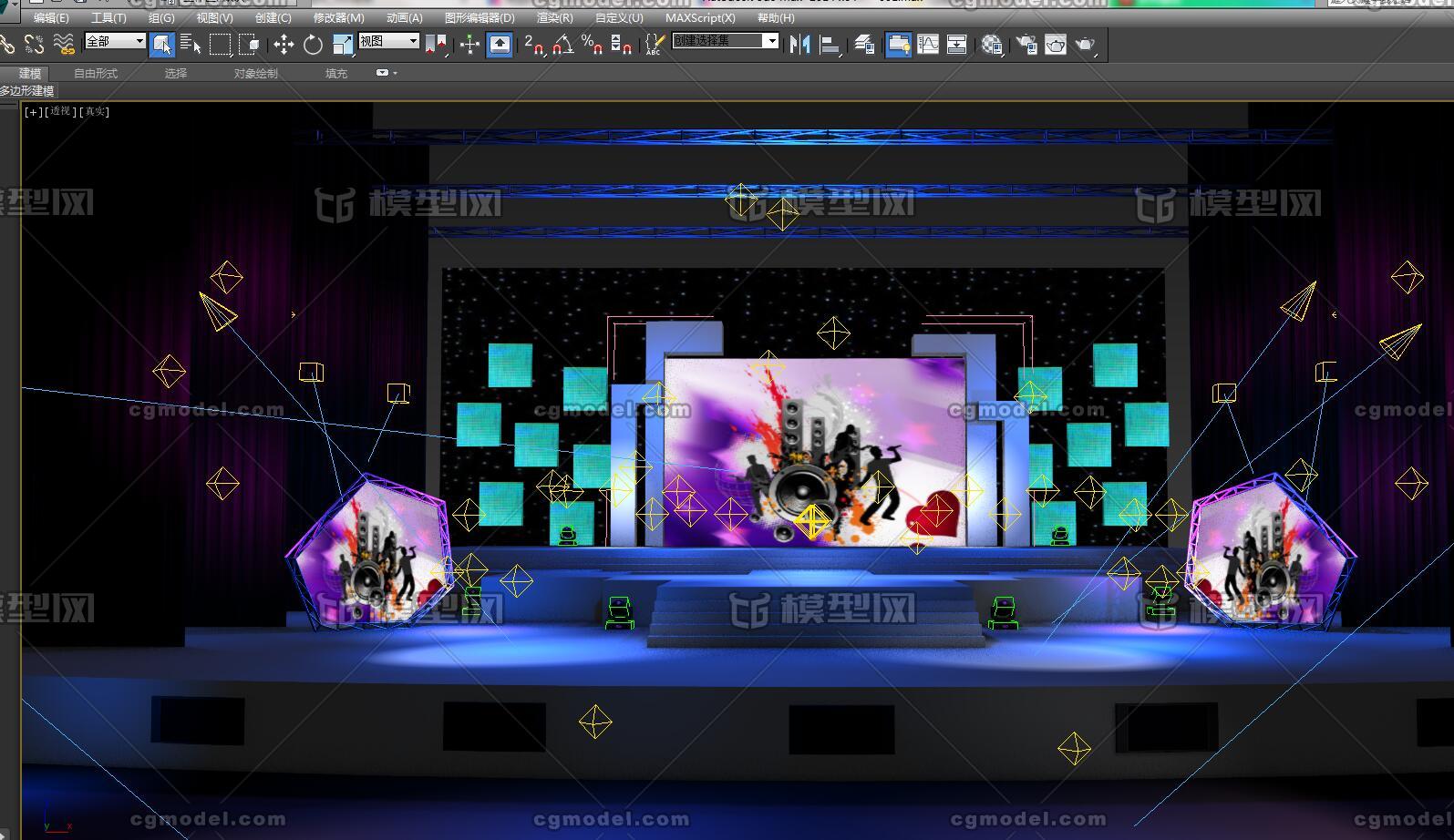1454x840 pixels.
Task: Choose the Select and Scale tool
Action: 343,44
